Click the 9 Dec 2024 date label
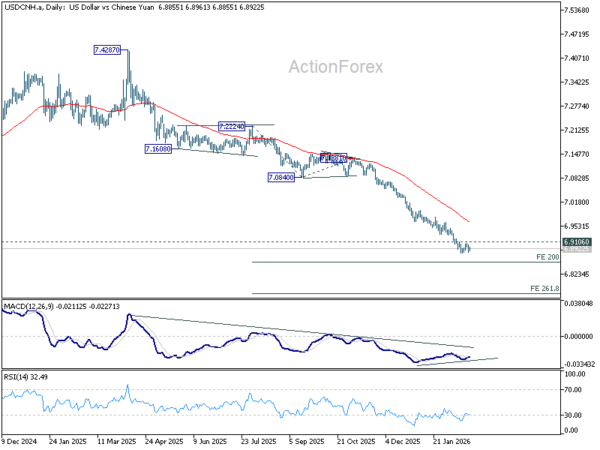The image size is (600, 450). coord(20,438)
